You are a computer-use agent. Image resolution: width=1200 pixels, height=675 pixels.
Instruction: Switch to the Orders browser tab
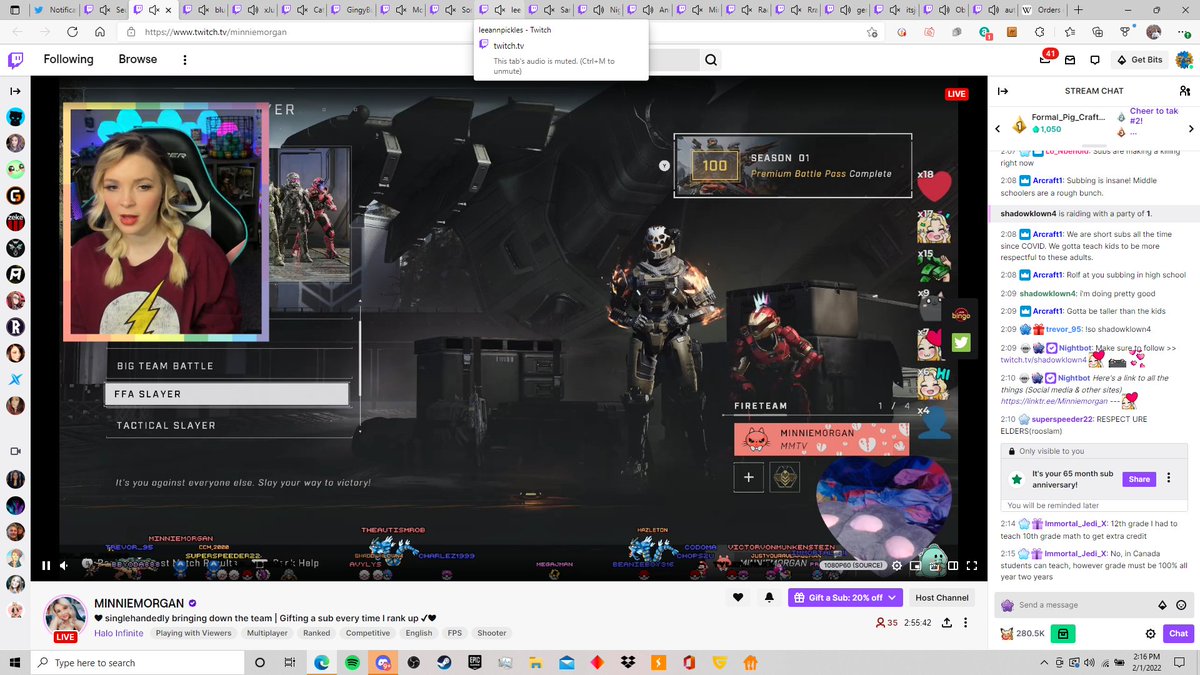point(1041,10)
